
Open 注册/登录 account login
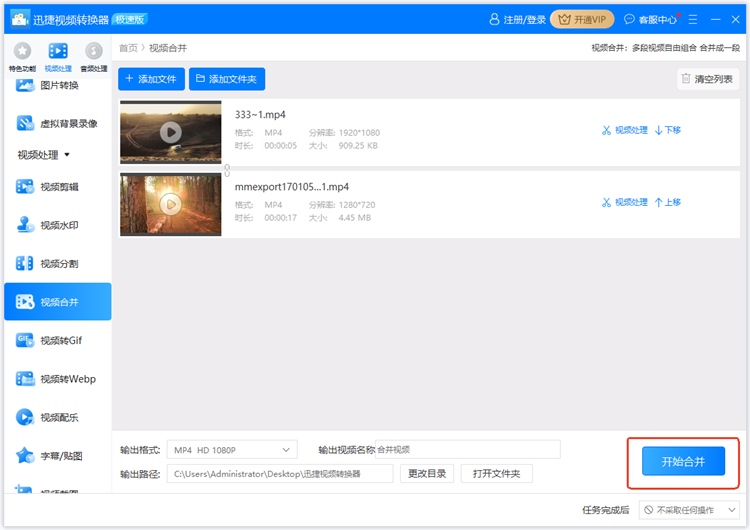pyautogui.click(x=518, y=20)
